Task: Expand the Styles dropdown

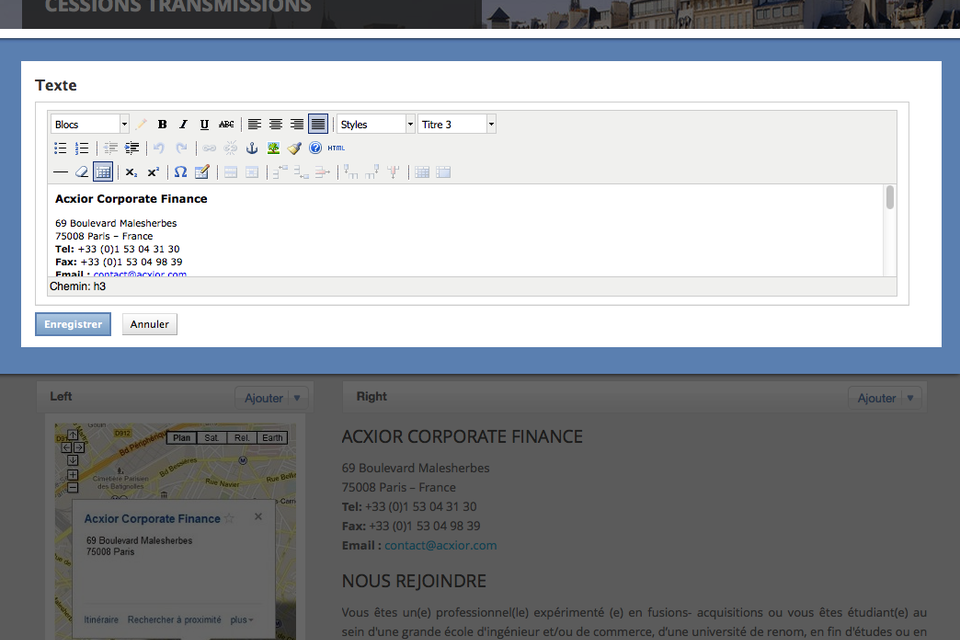Action: coord(376,125)
